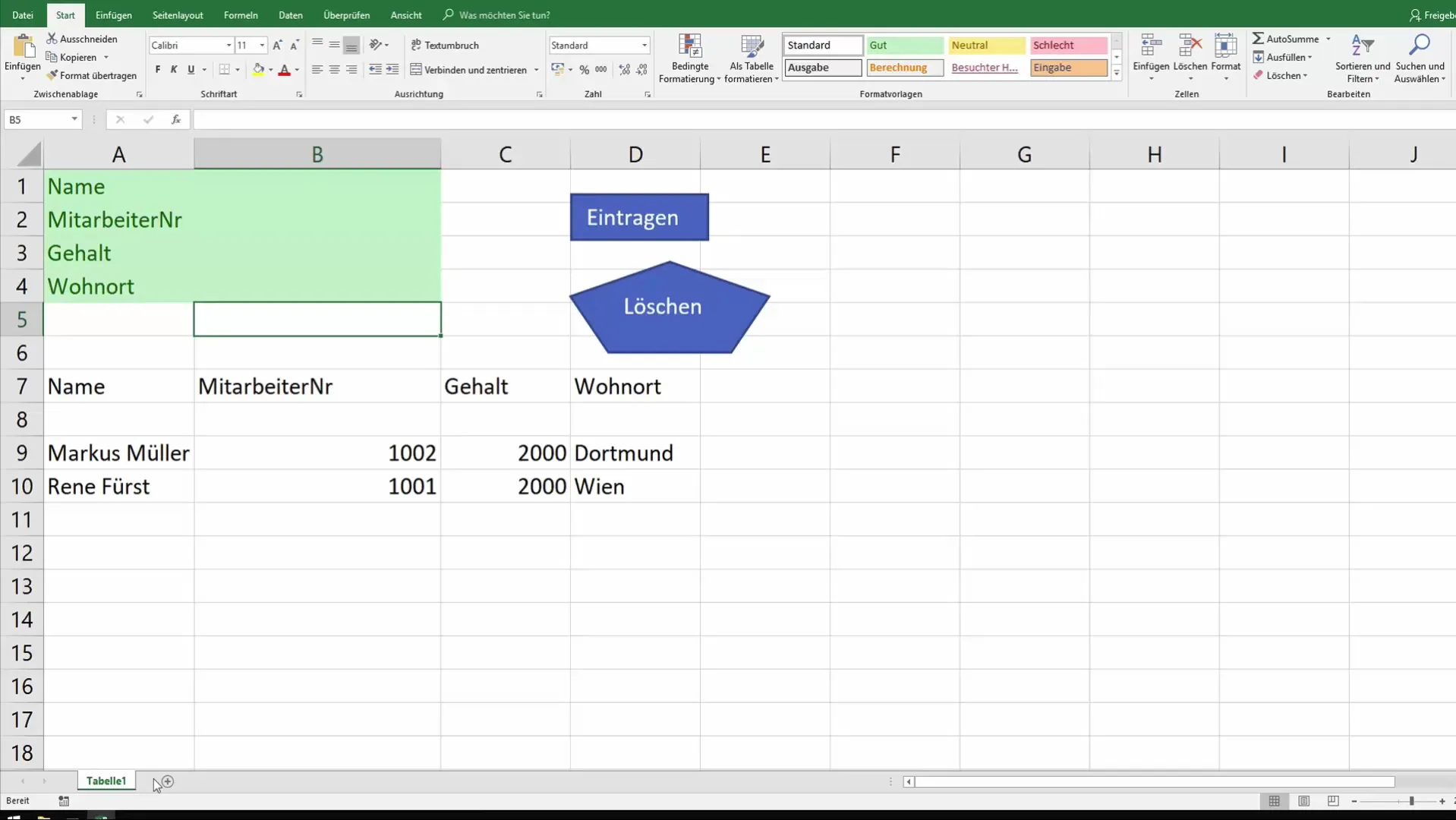
Task: Remove a decimal place
Action: 641,70
